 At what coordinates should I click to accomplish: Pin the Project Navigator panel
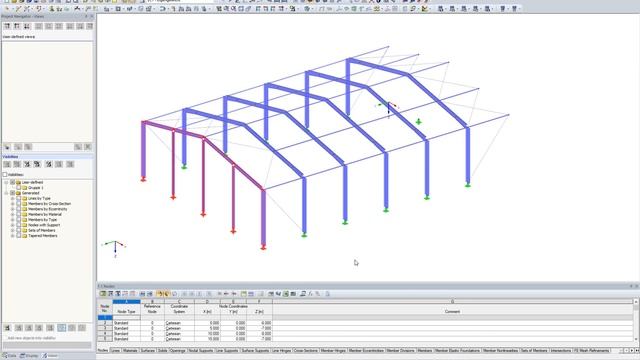(x=86, y=16)
